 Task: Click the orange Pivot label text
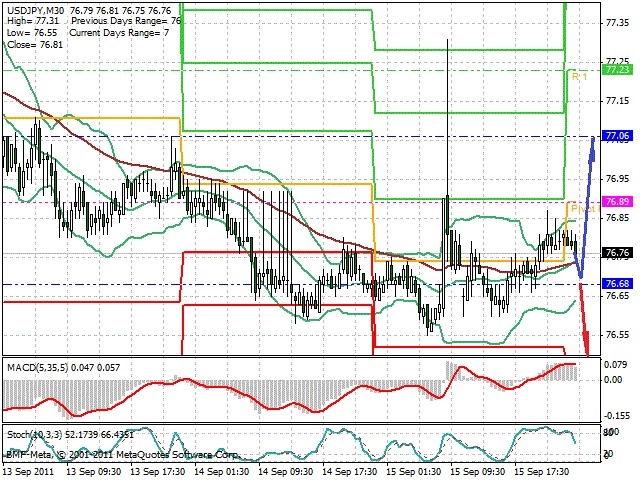584,209
